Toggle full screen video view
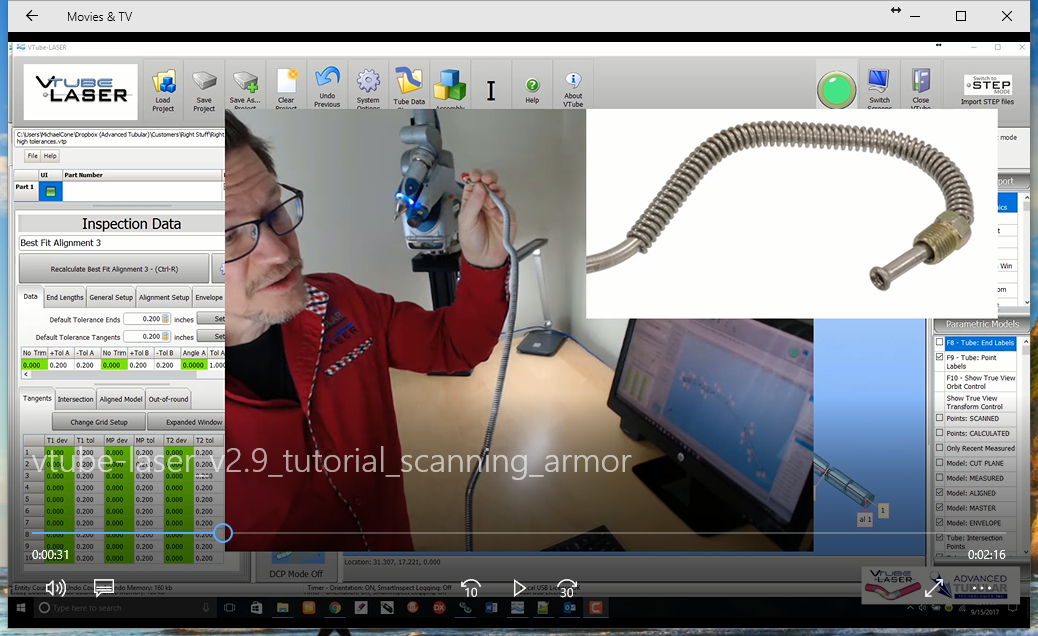This screenshot has height=636, width=1038. [934, 588]
